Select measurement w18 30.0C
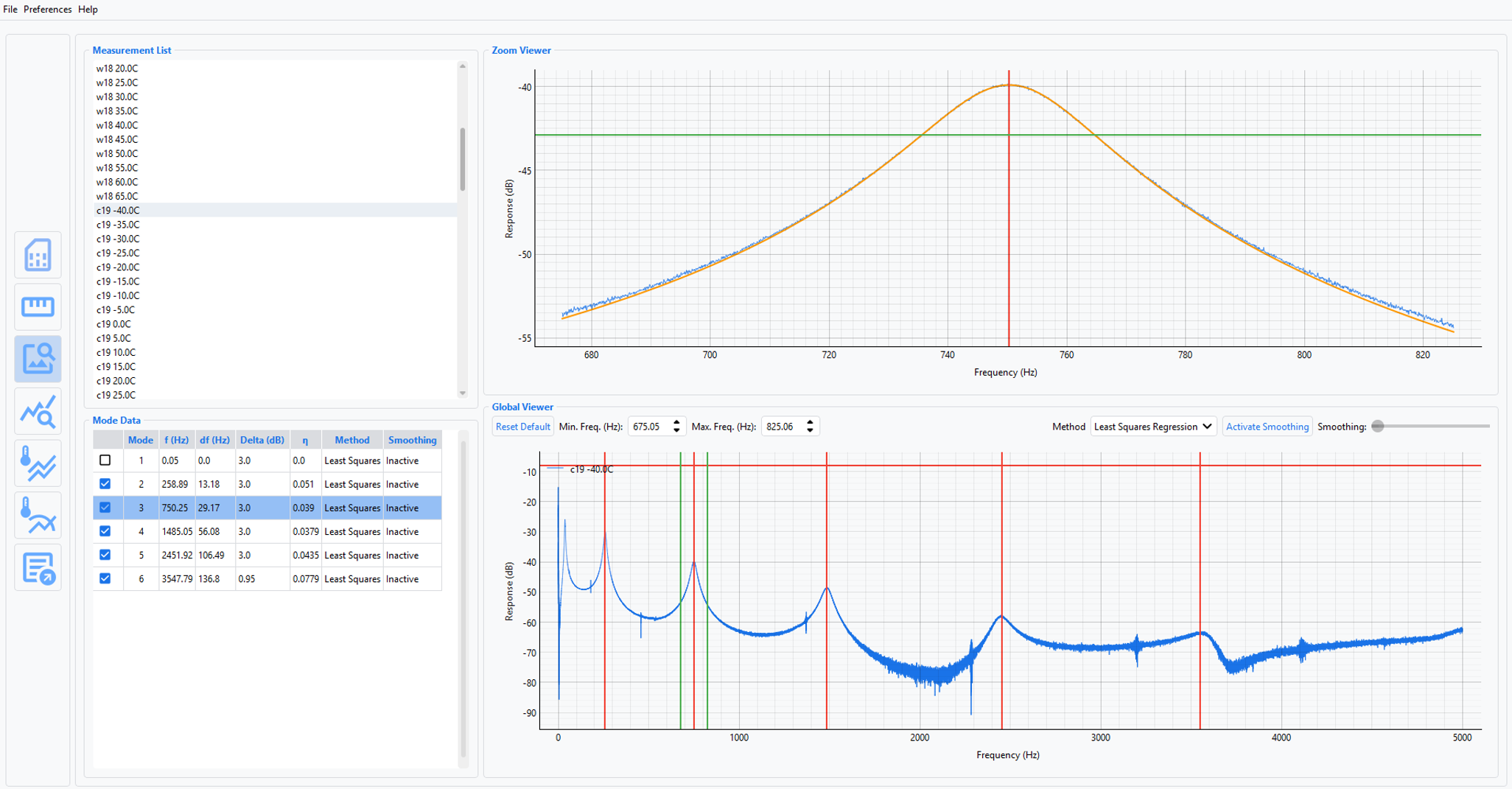The width and height of the screenshot is (1512, 789). (273, 97)
